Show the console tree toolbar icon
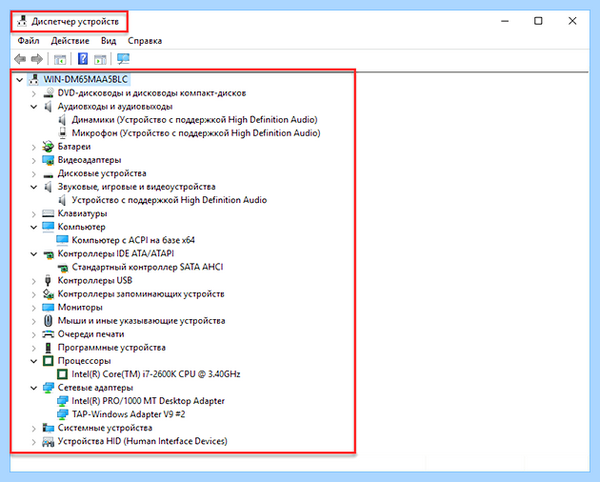The width and height of the screenshot is (600, 482). pos(60,59)
